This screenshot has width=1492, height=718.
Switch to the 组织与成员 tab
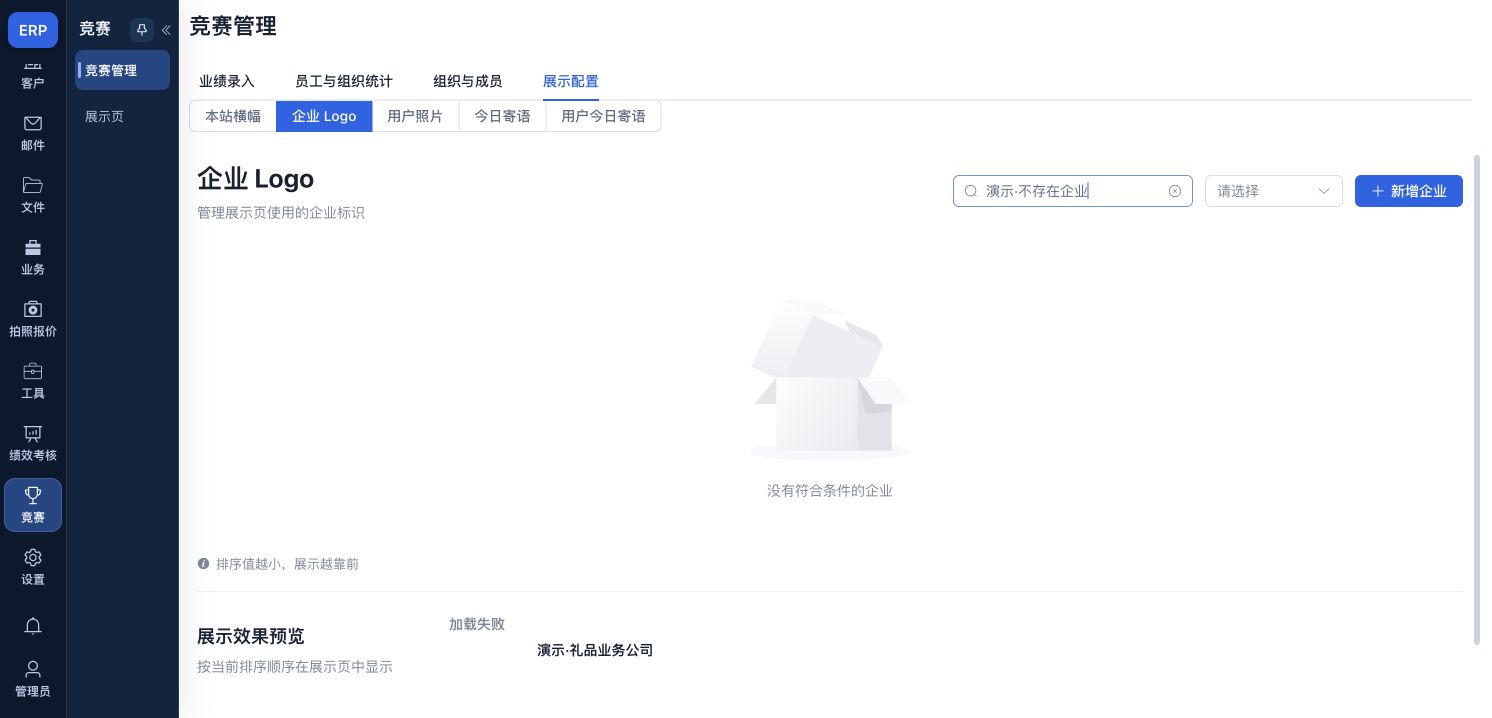(x=468, y=81)
